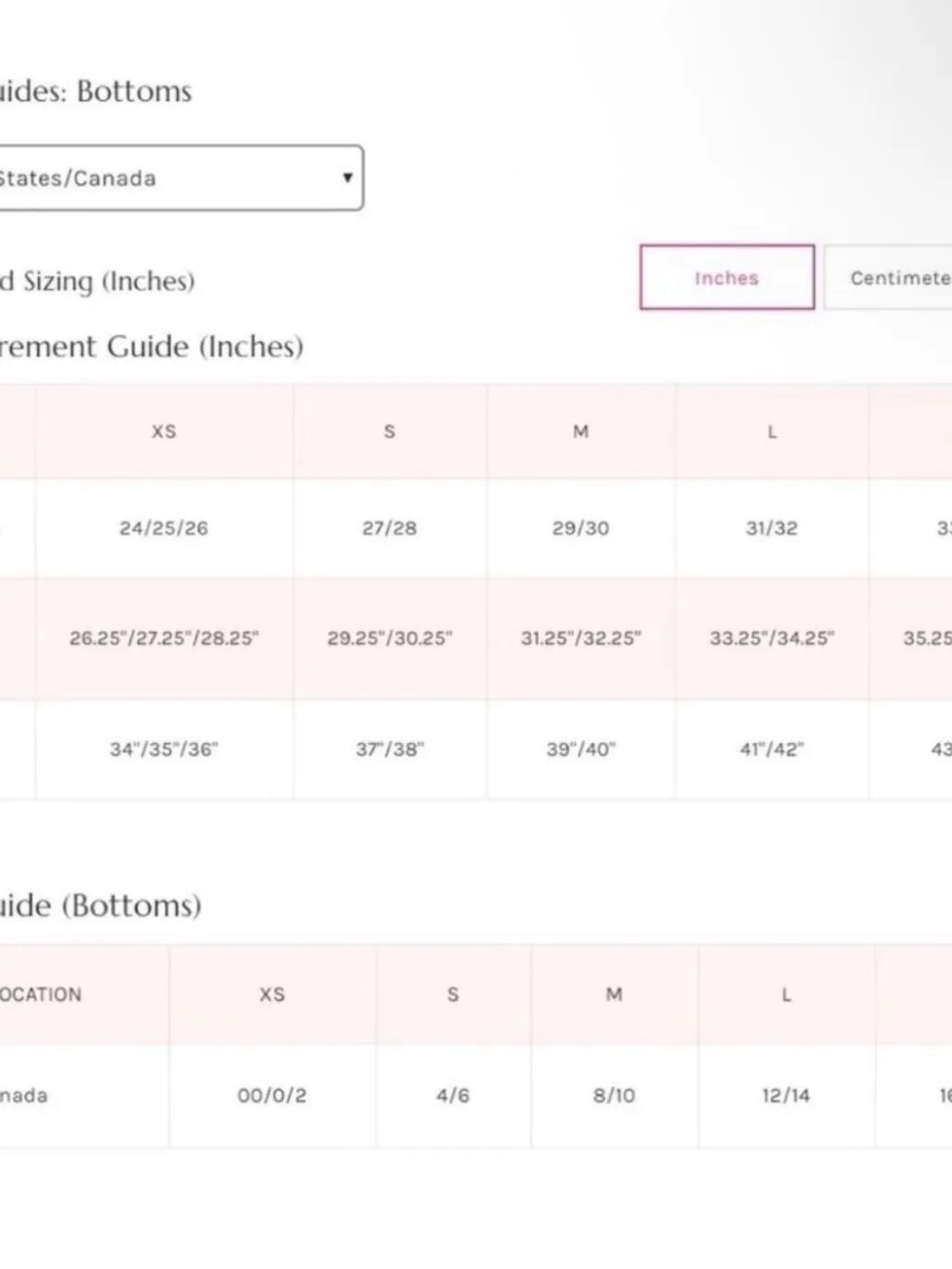Click the 00/0/2 conversion cell

tap(272, 1095)
